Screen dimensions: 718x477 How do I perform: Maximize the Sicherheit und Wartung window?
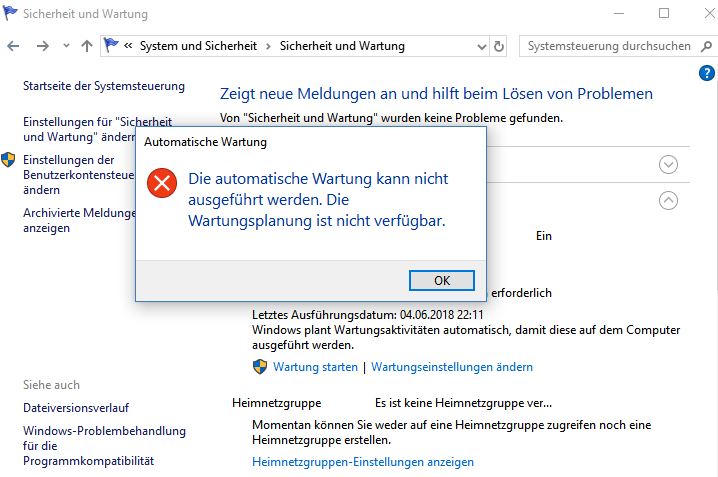(x=664, y=13)
